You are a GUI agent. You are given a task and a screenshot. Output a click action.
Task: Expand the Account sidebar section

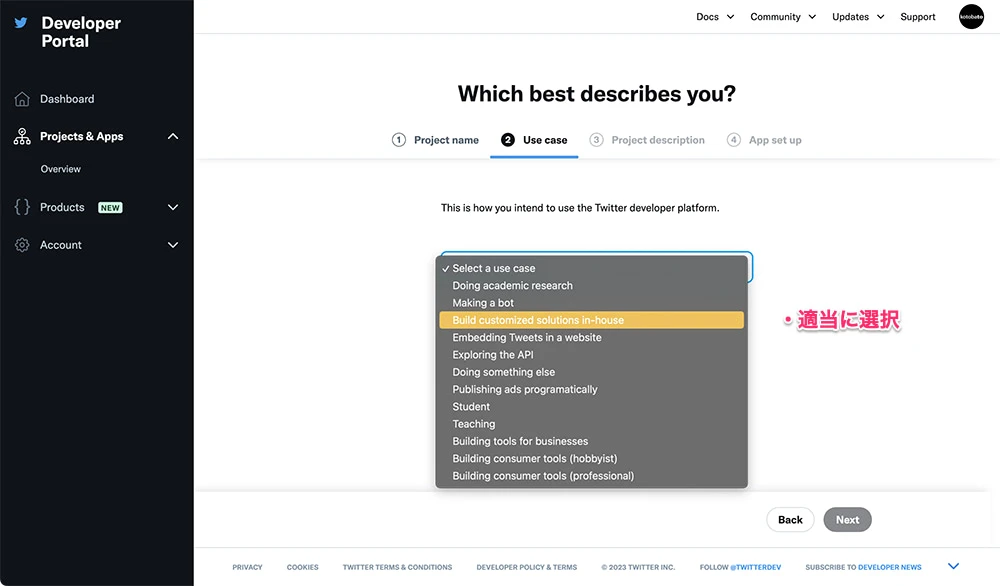click(x=173, y=245)
